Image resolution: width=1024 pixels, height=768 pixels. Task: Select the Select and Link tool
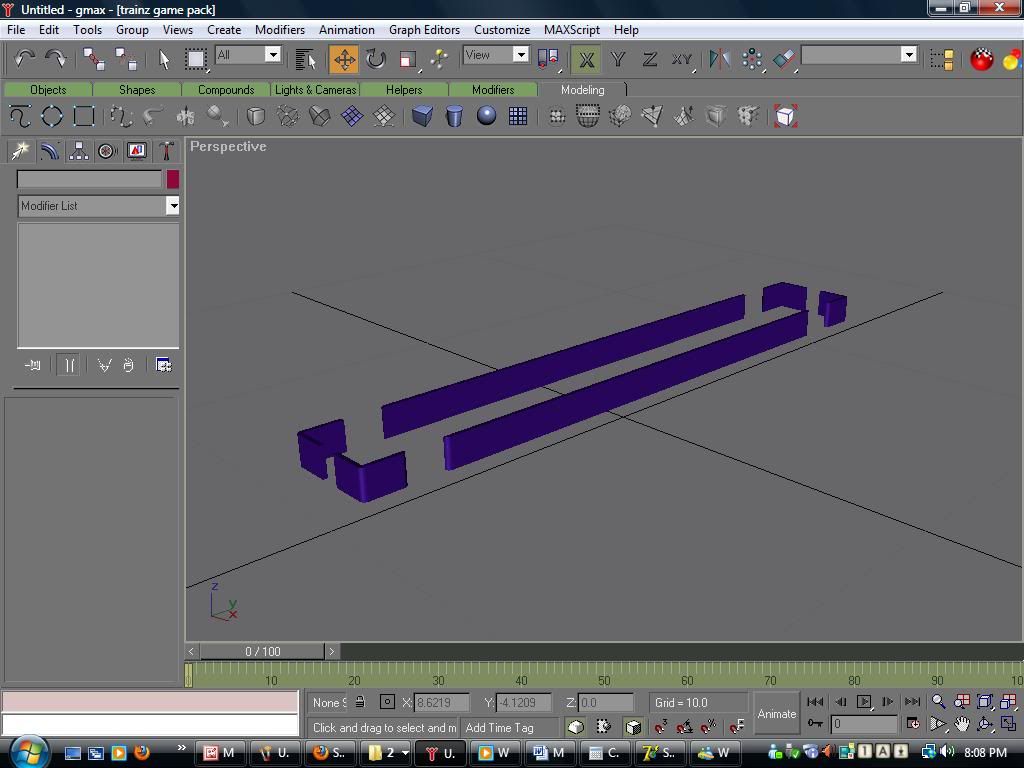[94, 59]
